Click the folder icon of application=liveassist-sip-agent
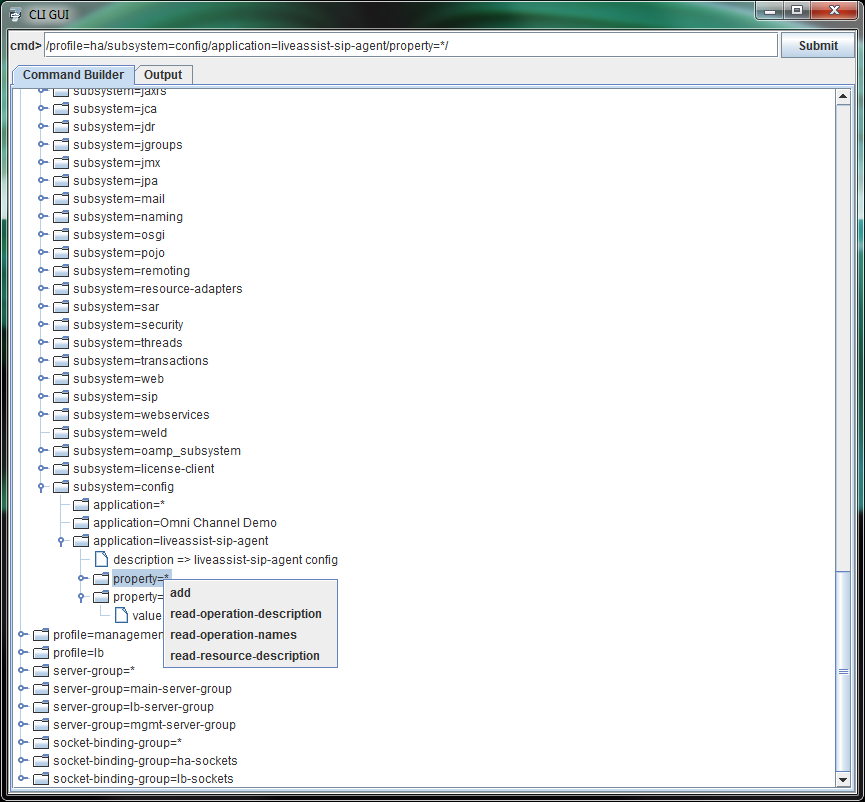Image resolution: width=865 pixels, height=802 pixels. pyautogui.click(x=81, y=541)
